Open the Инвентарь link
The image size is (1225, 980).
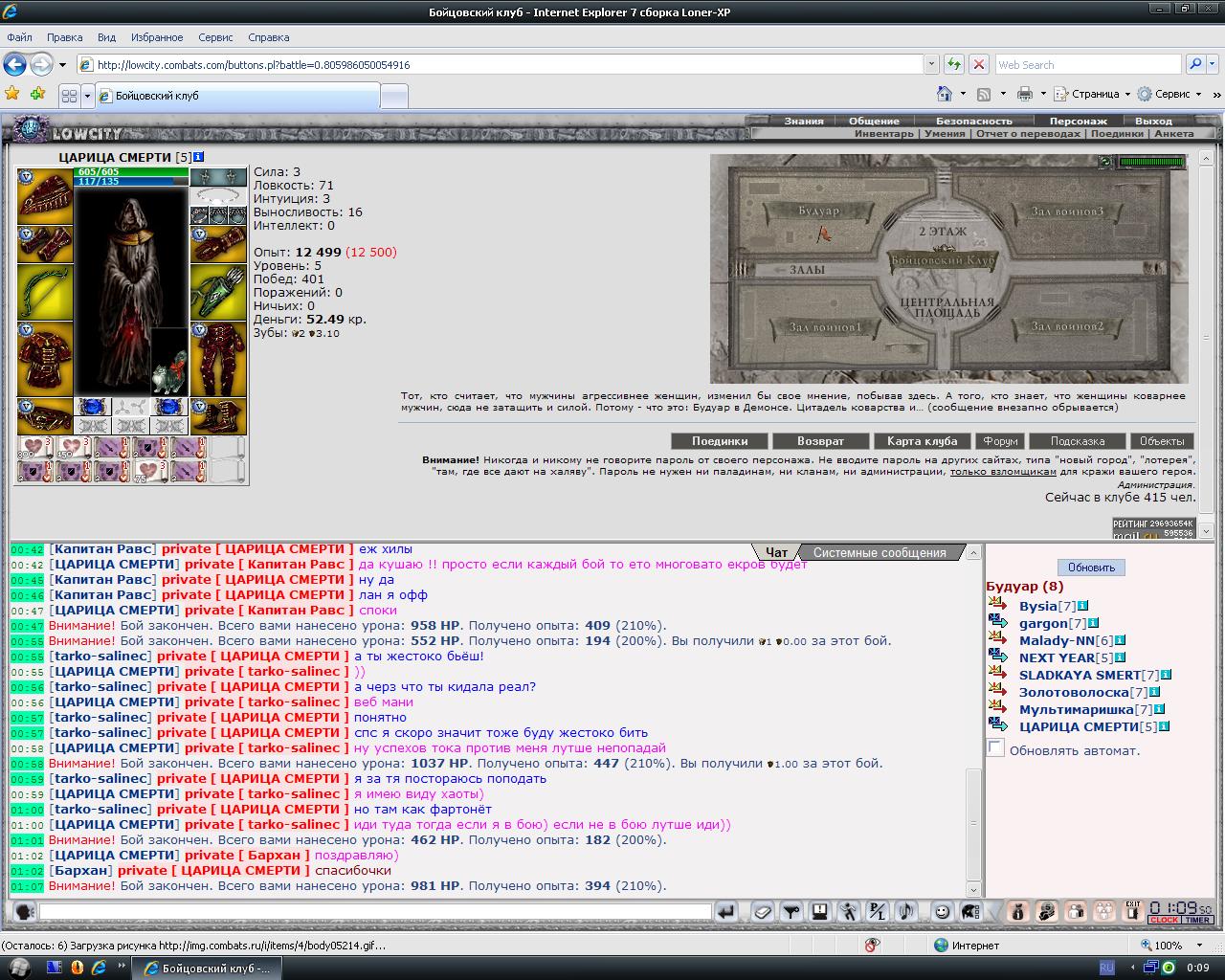[x=883, y=134]
